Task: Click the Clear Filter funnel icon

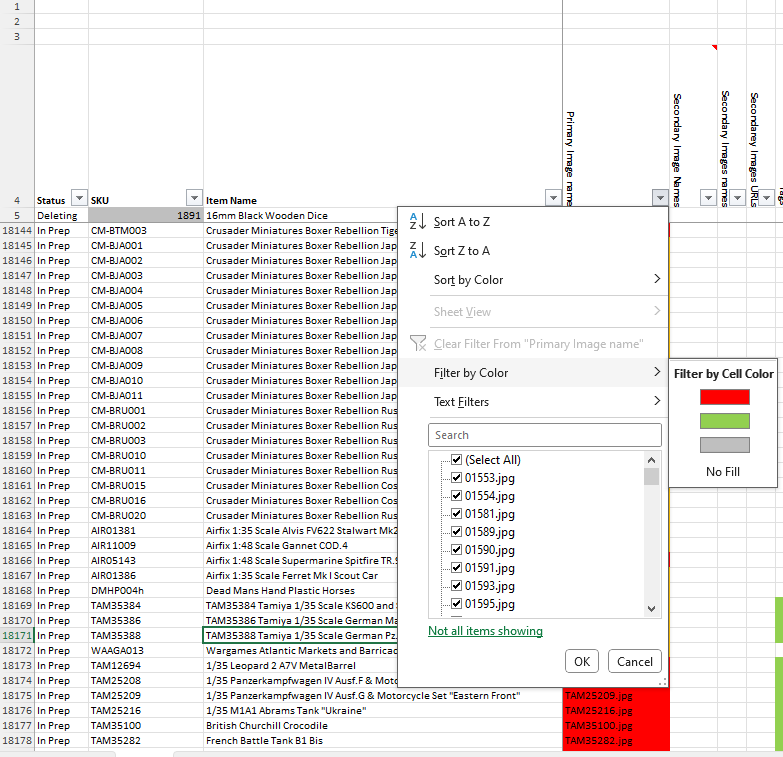Action: pyautogui.click(x=418, y=344)
